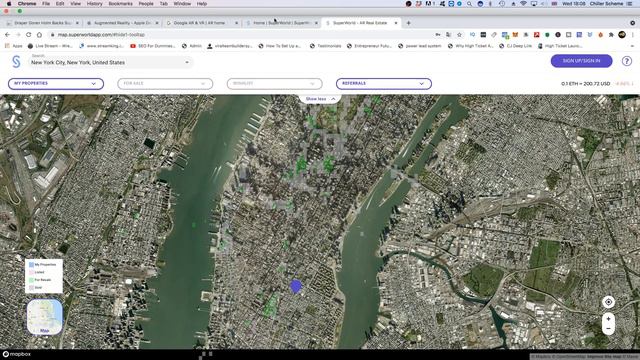Open the Apps bookmarks shortcut
This screenshot has height=360, width=640.
coord(13,46)
